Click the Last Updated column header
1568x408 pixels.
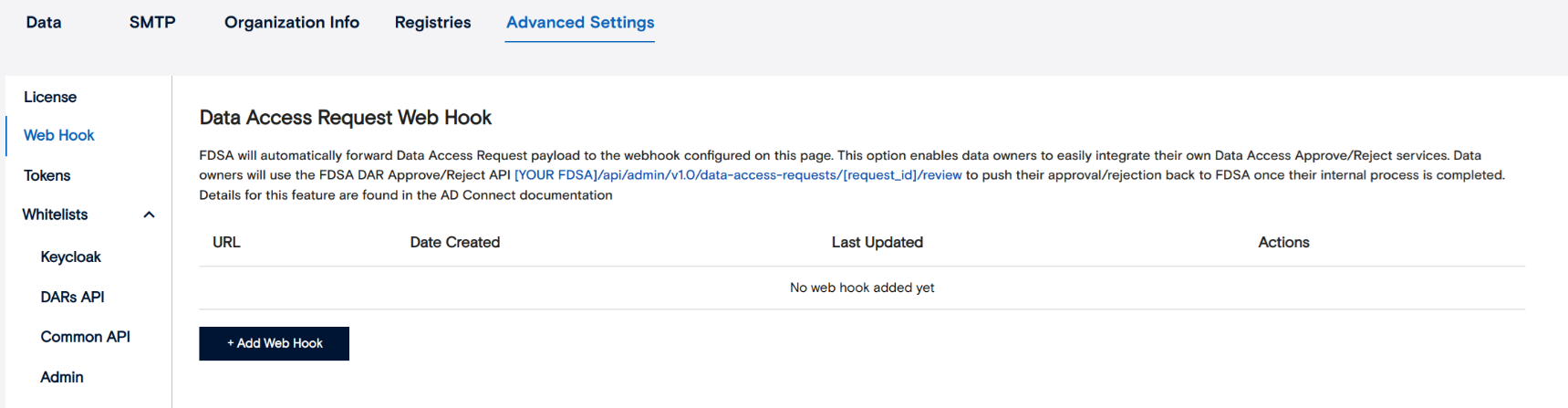(877, 242)
